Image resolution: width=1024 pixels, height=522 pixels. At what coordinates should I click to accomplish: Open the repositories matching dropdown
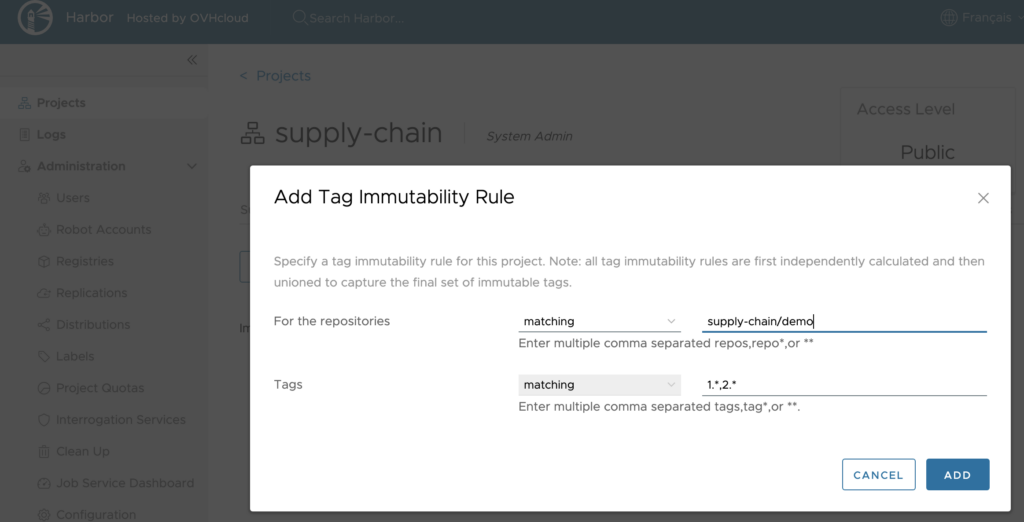click(599, 322)
